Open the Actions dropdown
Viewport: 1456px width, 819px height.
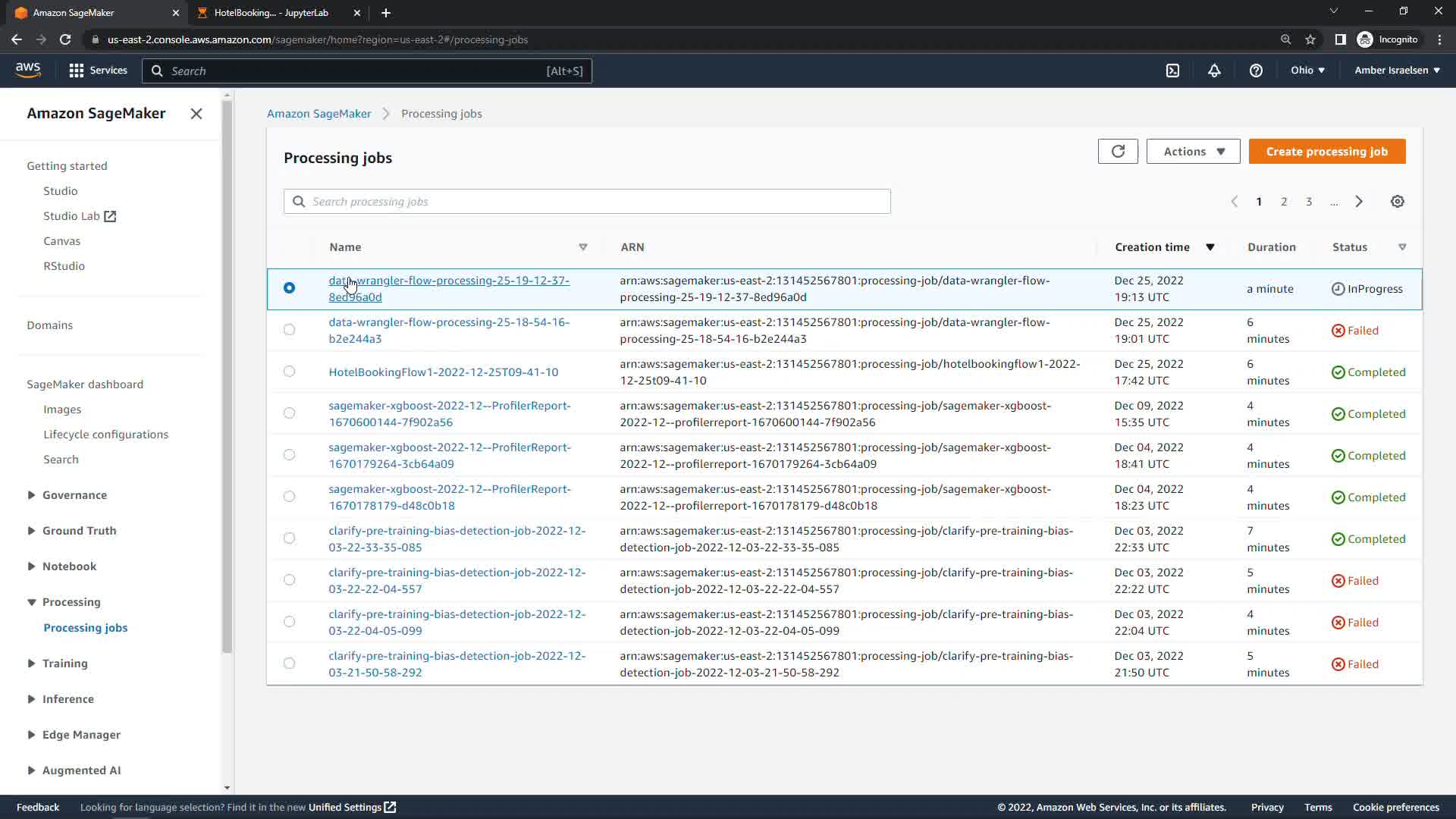tap(1193, 152)
